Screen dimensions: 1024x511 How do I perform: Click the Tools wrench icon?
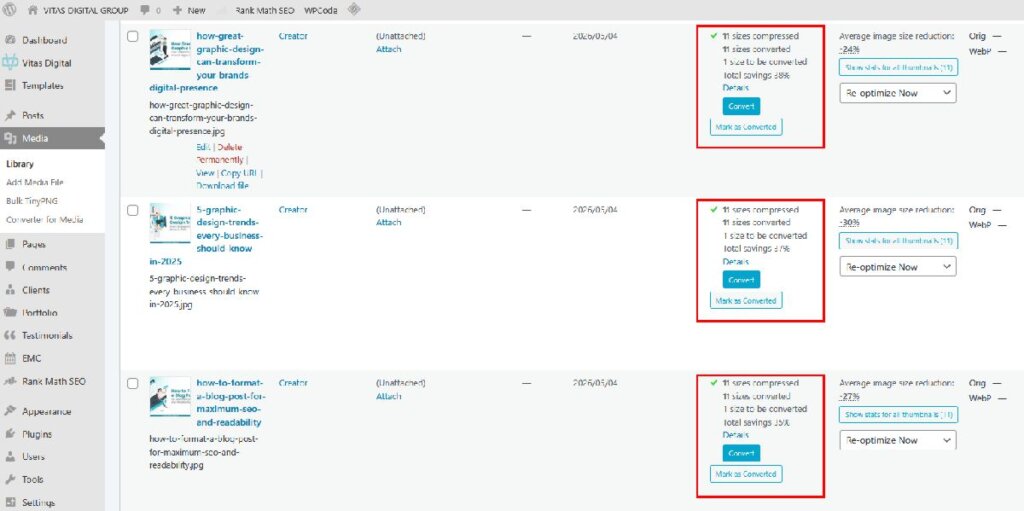(10, 480)
